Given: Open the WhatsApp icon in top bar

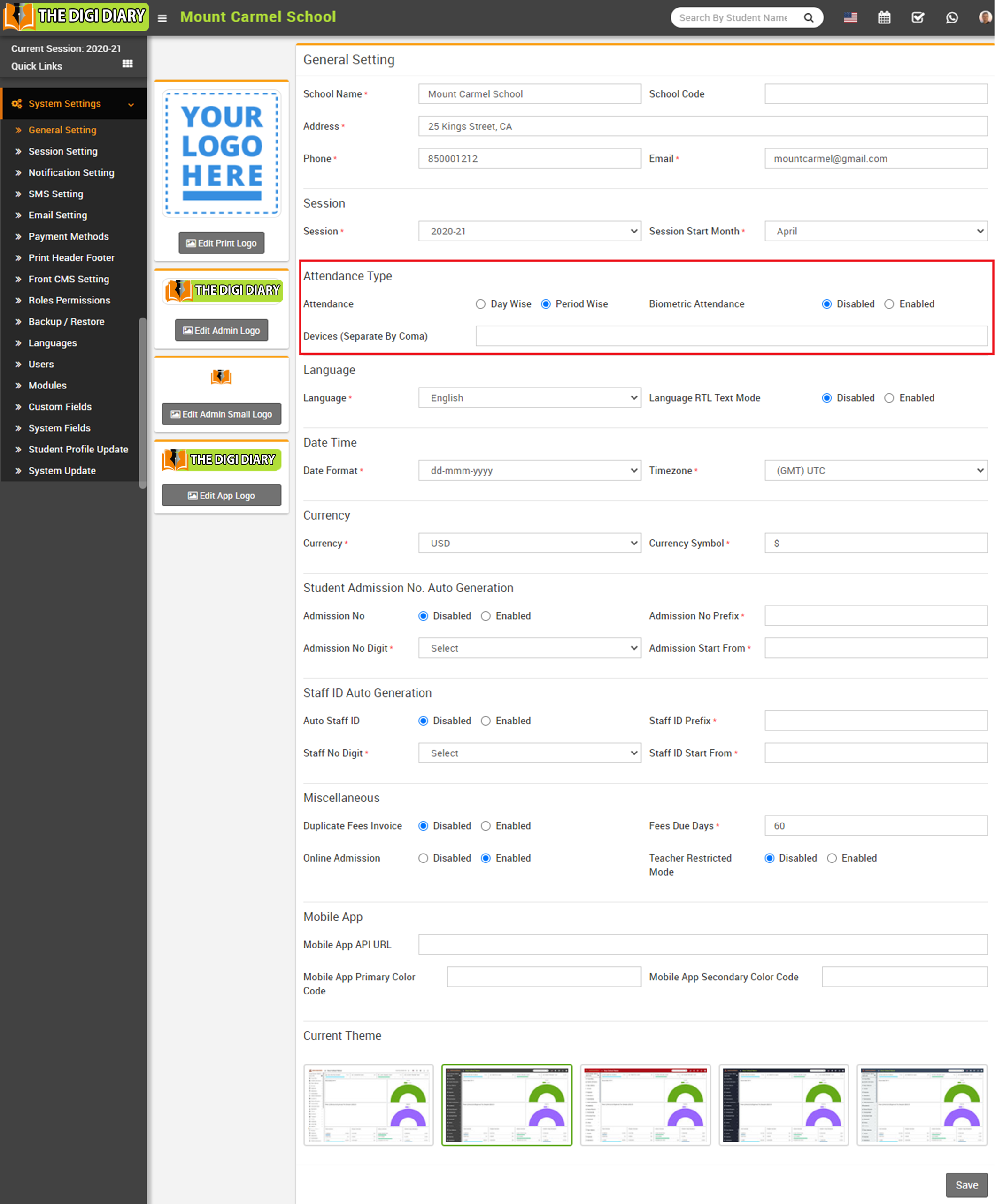Looking at the screenshot, I should coord(951,18).
